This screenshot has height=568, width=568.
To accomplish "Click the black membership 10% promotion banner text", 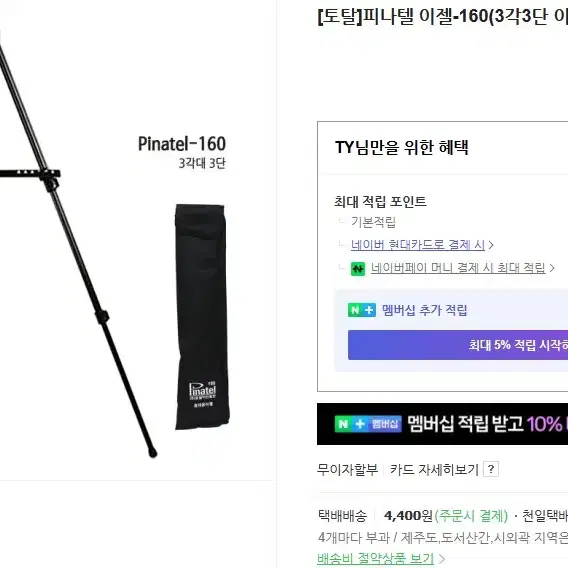I will [488, 424].
